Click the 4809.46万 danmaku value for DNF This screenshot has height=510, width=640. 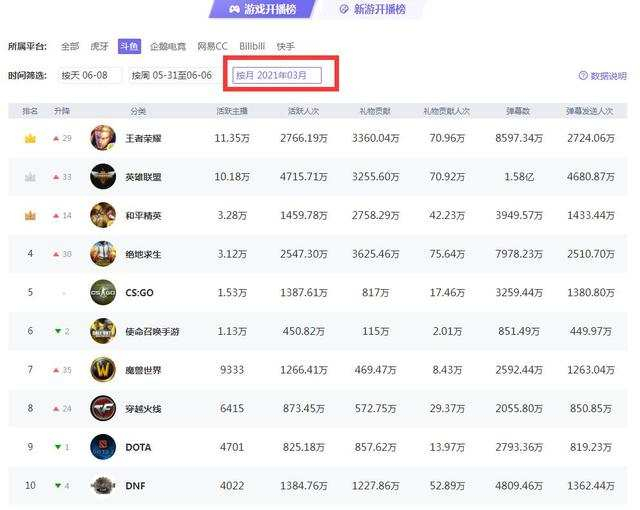point(519,486)
